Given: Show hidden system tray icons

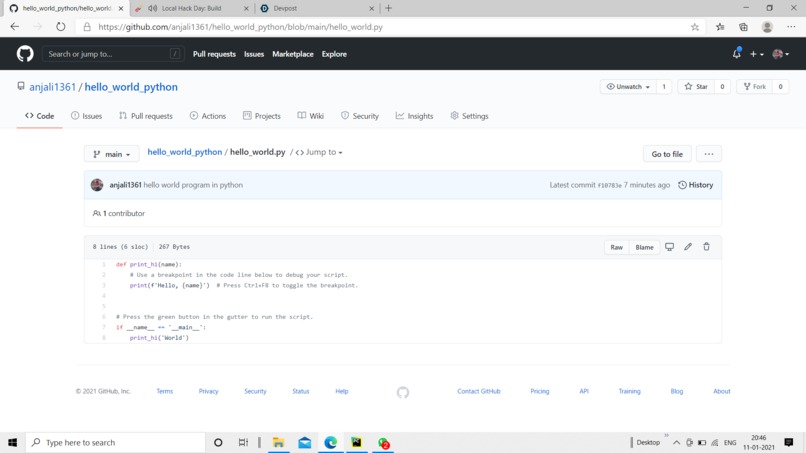Looking at the screenshot, I should coord(676,442).
